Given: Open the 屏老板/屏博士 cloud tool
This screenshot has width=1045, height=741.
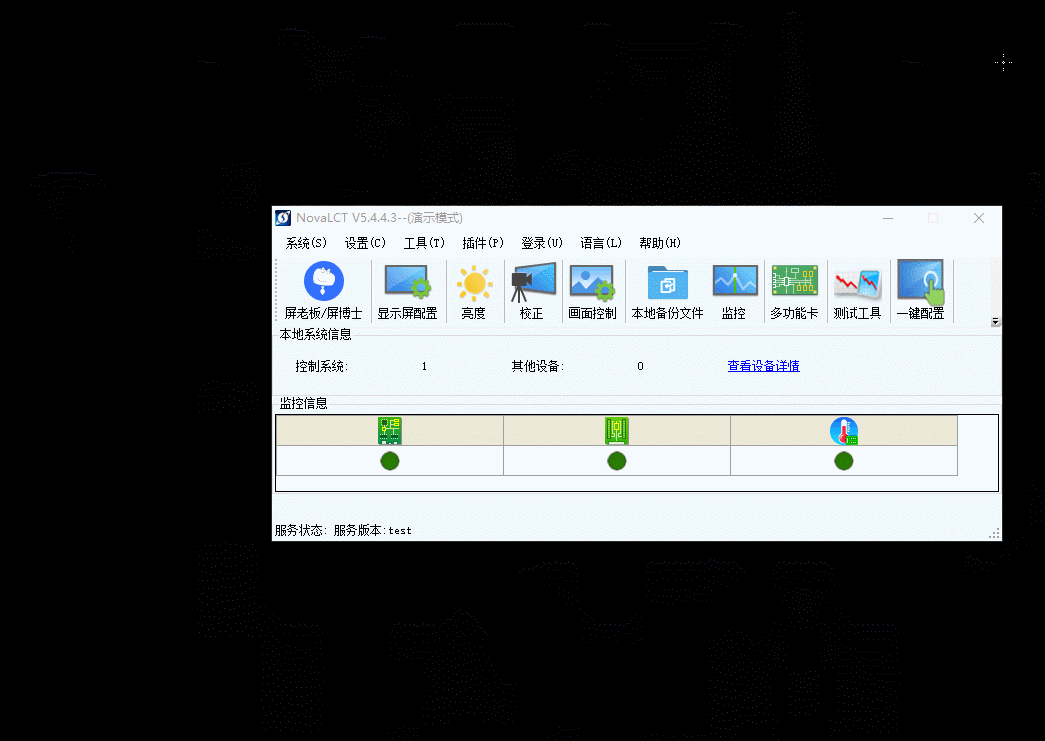Looking at the screenshot, I should [323, 291].
